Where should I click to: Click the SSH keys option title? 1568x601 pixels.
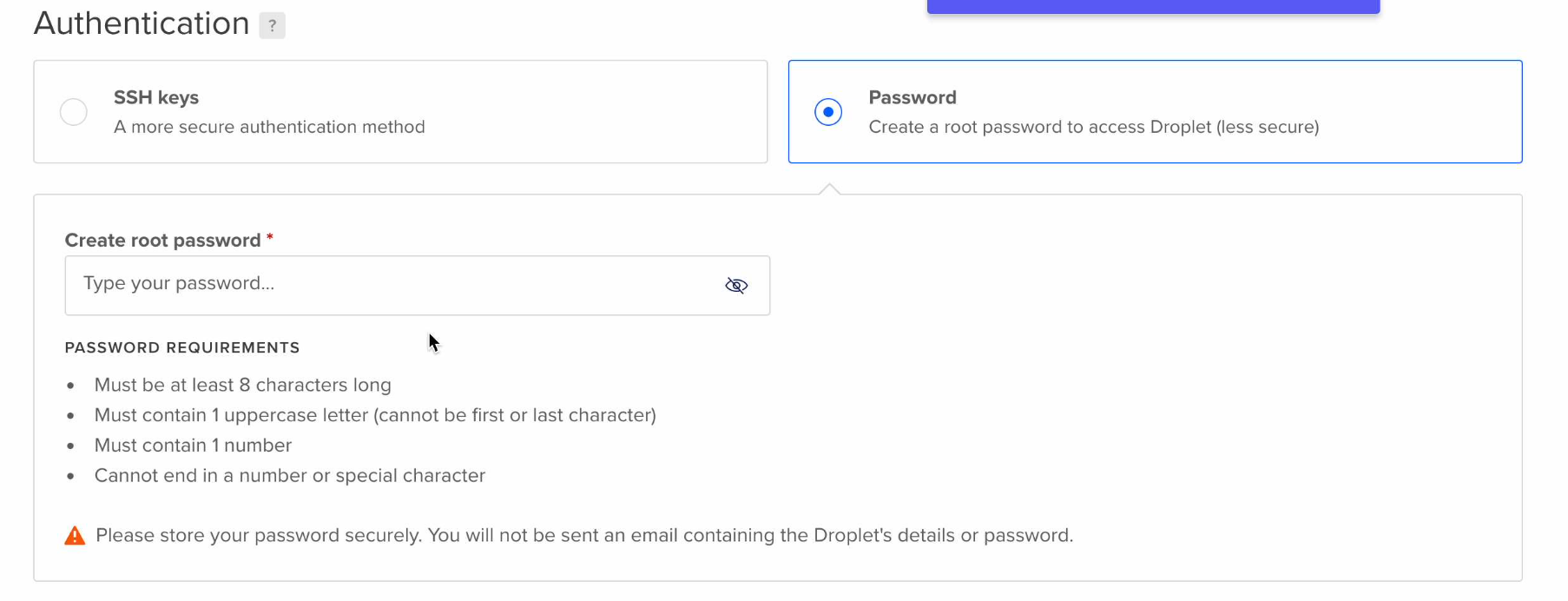click(156, 97)
